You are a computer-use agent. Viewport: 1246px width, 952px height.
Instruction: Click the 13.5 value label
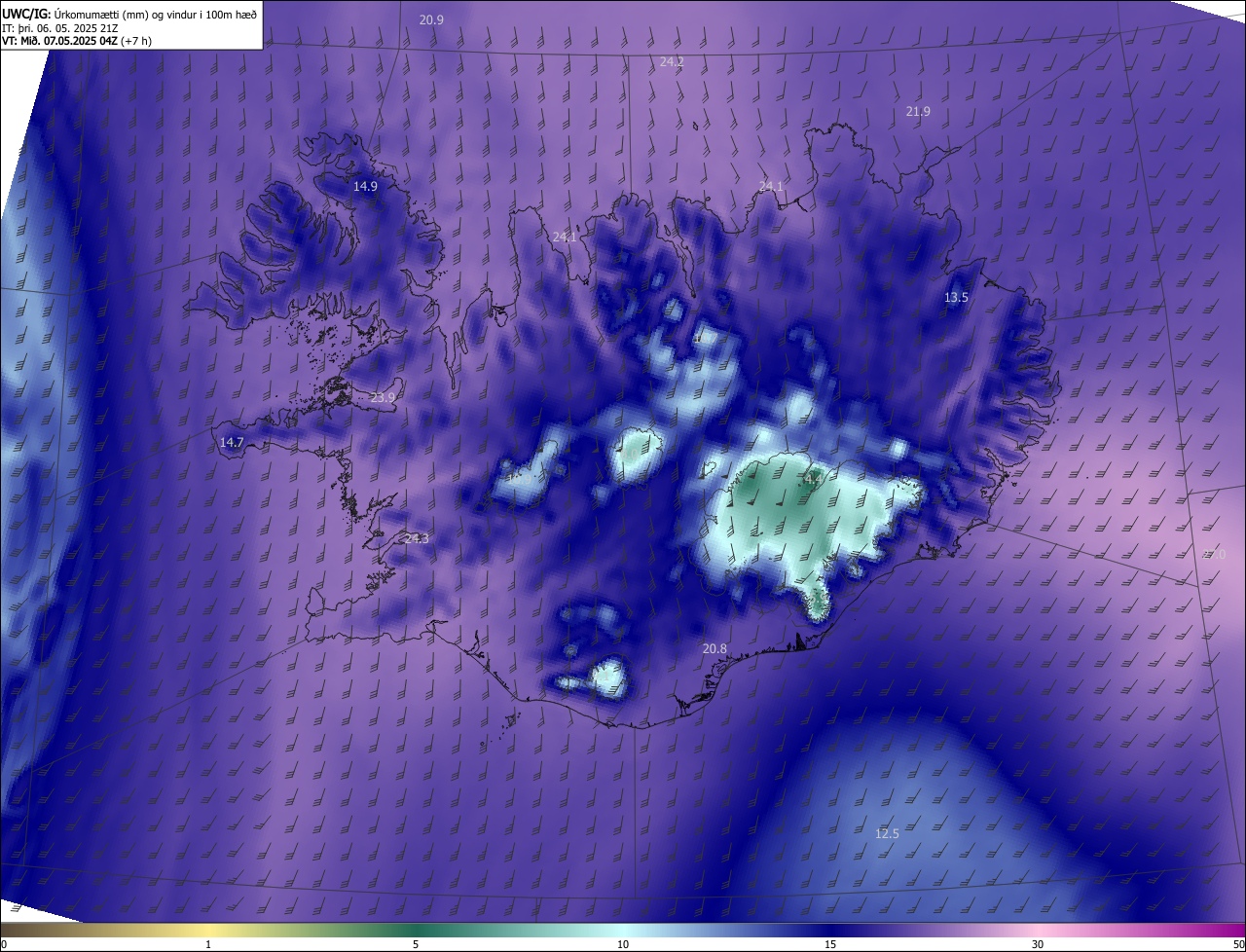pyautogui.click(x=957, y=298)
